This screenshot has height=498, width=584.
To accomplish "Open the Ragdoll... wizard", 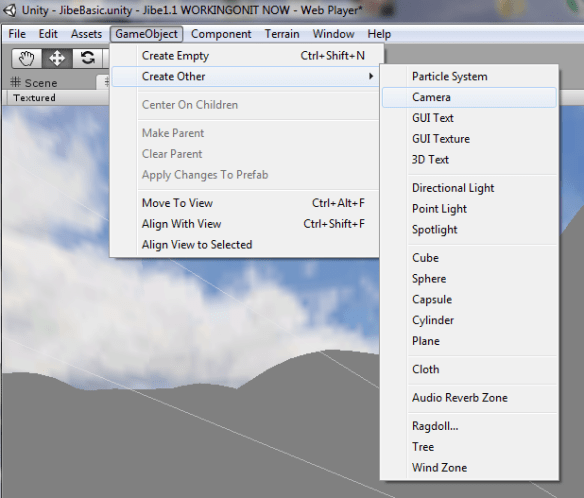I will point(469,426).
